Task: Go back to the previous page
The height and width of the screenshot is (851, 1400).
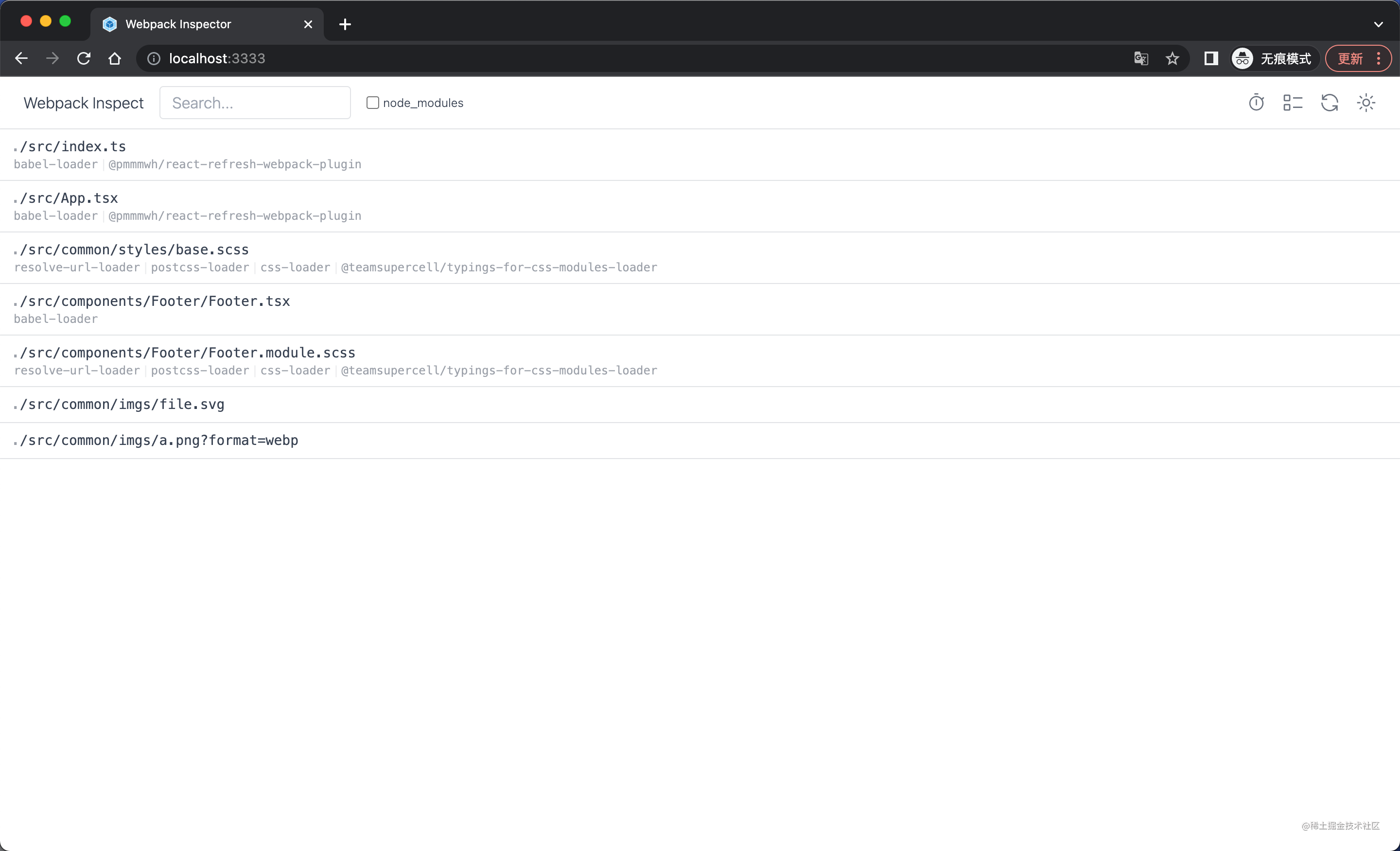Action: (x=21, y=58)
